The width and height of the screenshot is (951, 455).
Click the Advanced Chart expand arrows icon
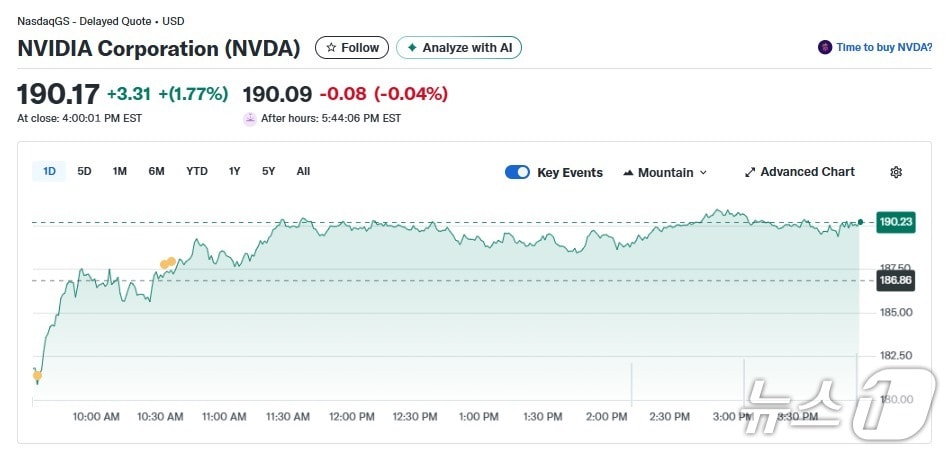750,172
